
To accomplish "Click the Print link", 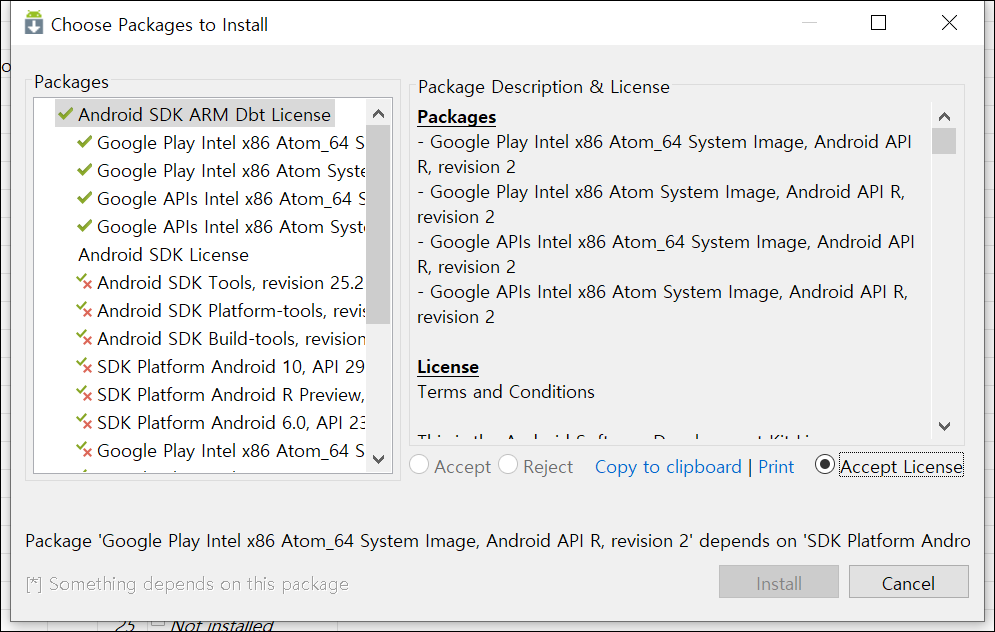I will coord(776,467).
